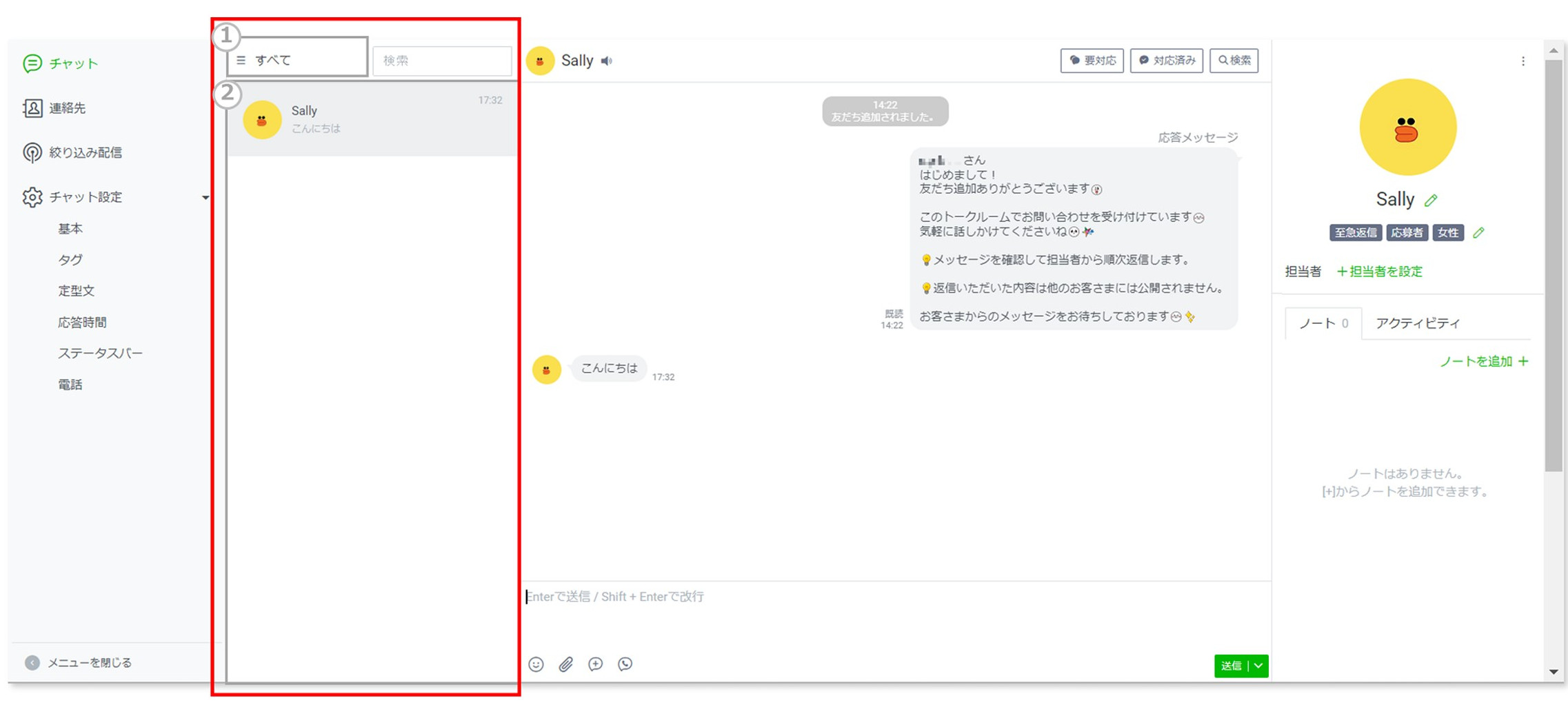Viewport: 1568px width, 707px height.
Task: Click the ノートを追加 link
Action: [1483, 362]
